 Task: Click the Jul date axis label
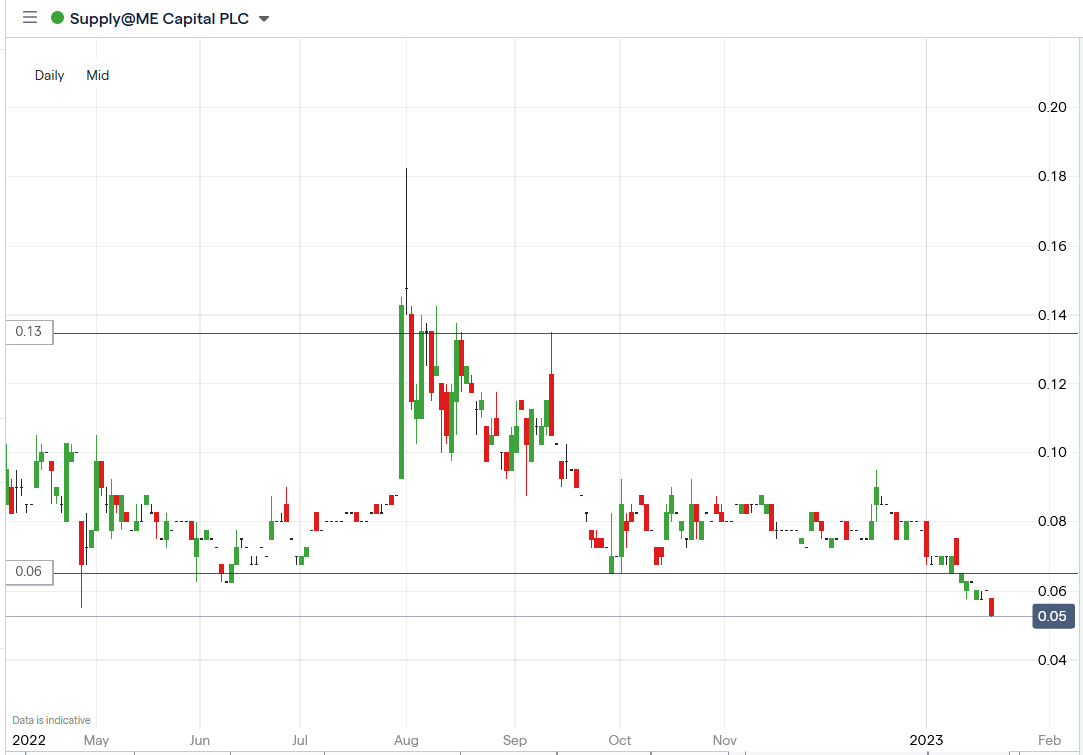(x=300, y=740)
